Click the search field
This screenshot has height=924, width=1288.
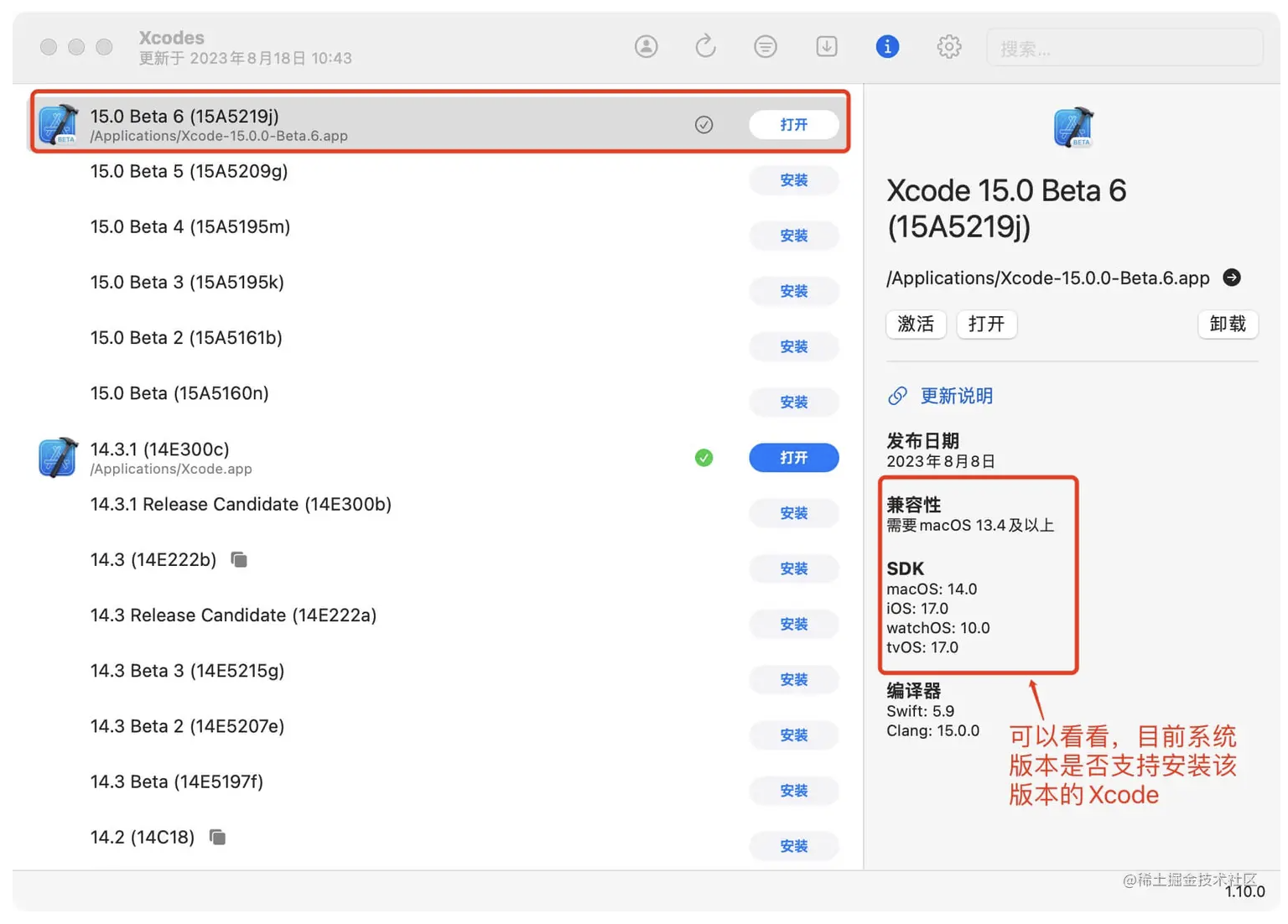pyautogui.click(x=1124, y=49)
